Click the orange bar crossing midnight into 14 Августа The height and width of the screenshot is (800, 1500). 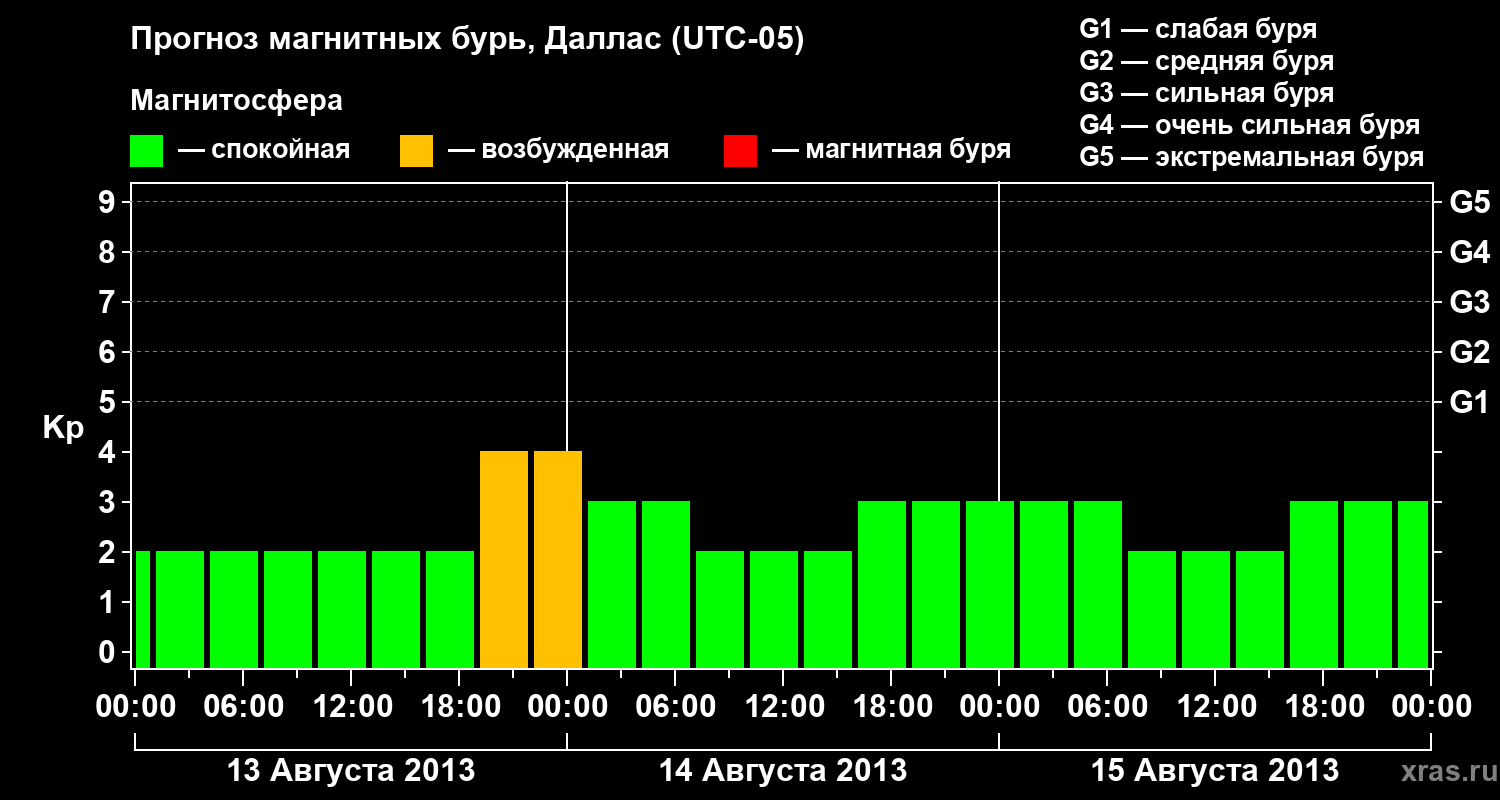coord(558,559)
